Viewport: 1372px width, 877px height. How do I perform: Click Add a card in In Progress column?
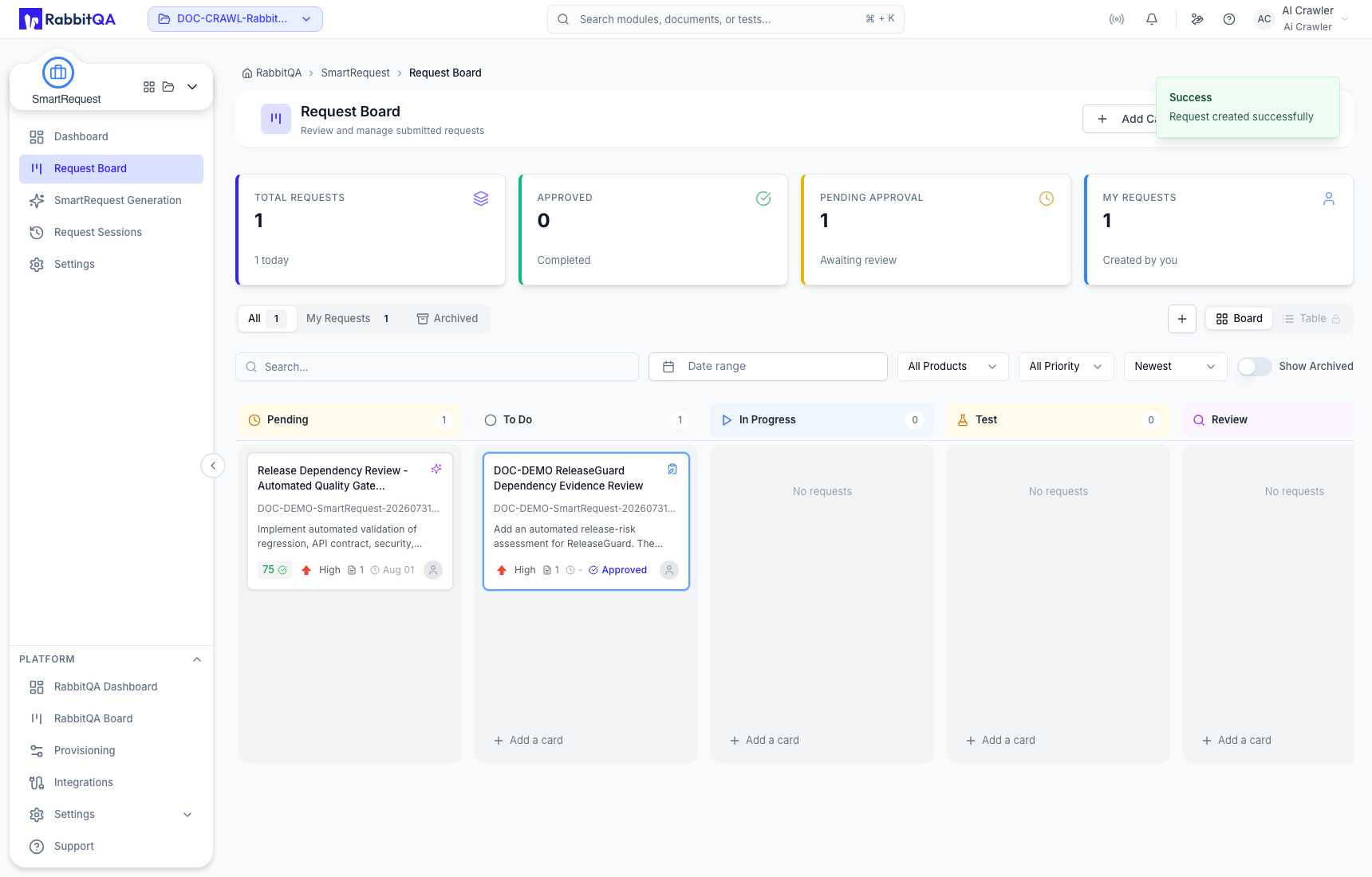[765, 741]
